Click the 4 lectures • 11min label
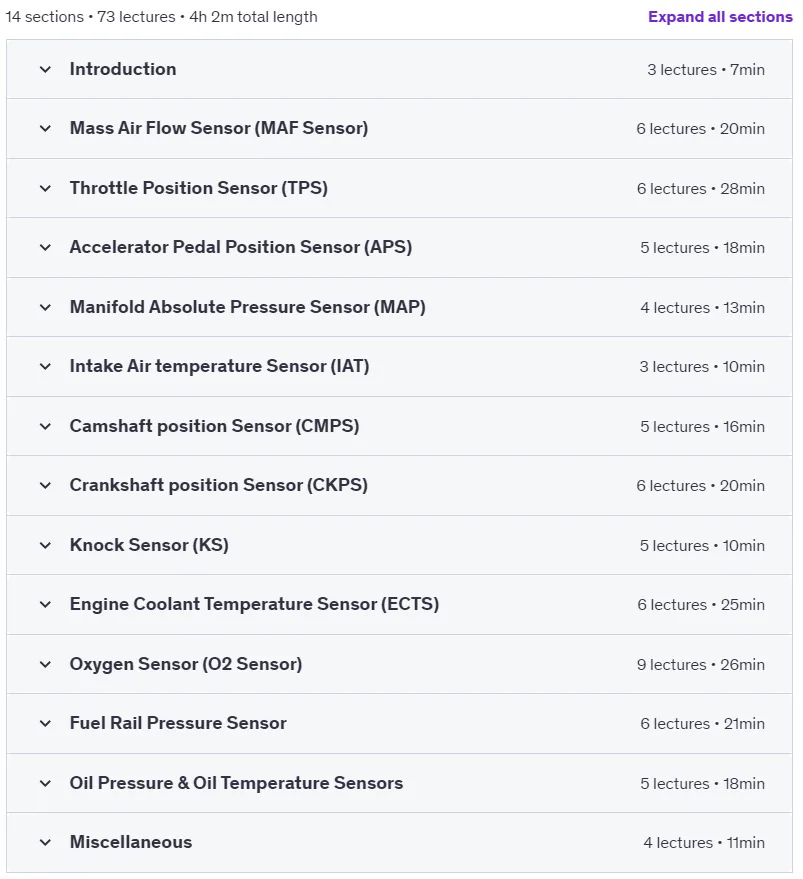The height and width of the screenshot is (879, 803). coord(704,843)
